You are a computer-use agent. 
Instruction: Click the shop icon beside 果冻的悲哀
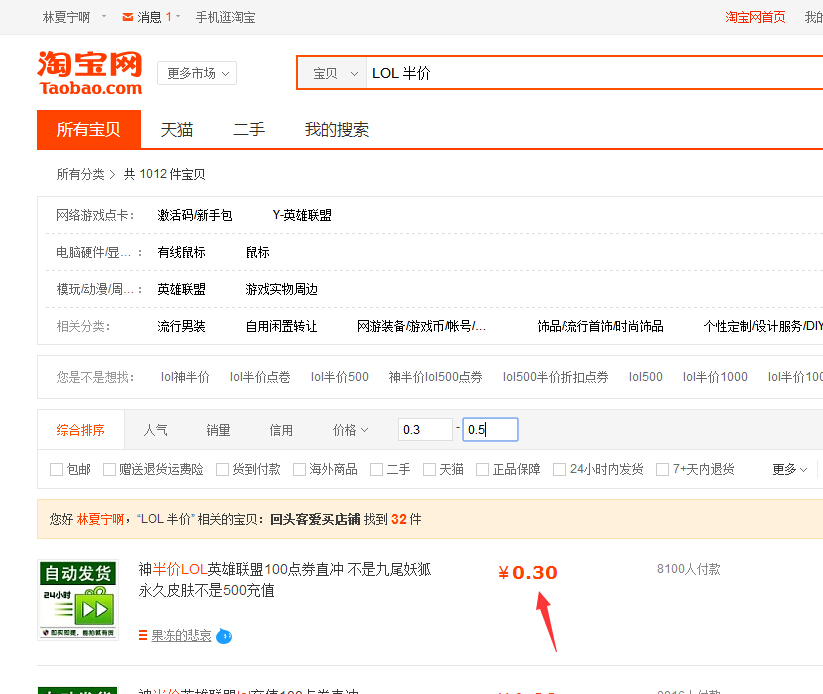(x=143, y=636)
